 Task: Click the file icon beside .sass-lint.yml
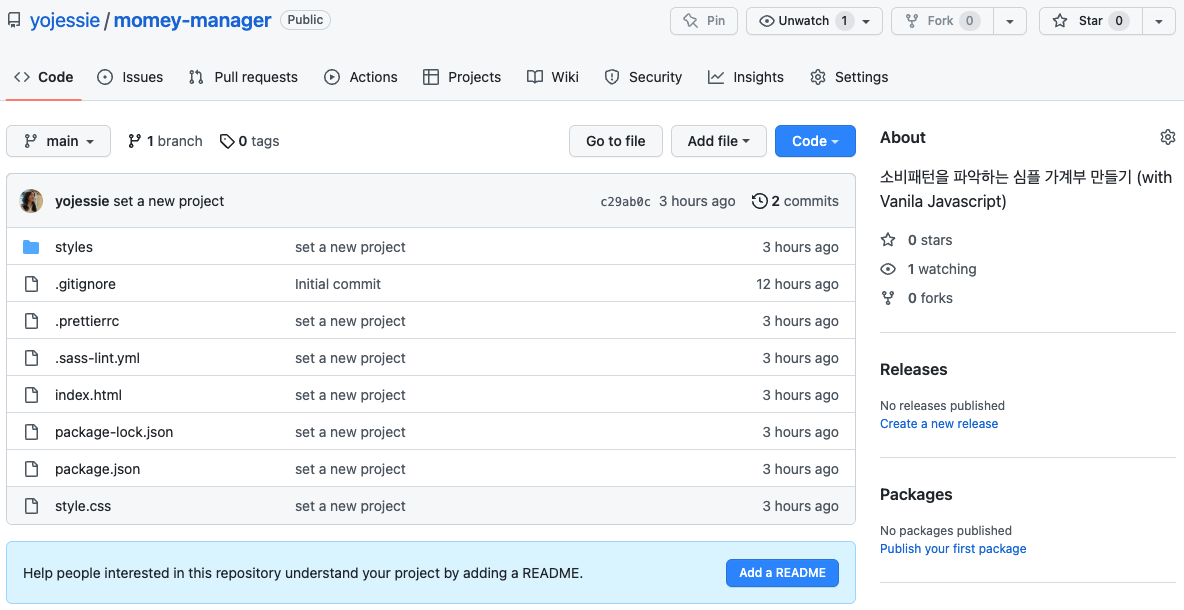(x=31, y=358)
